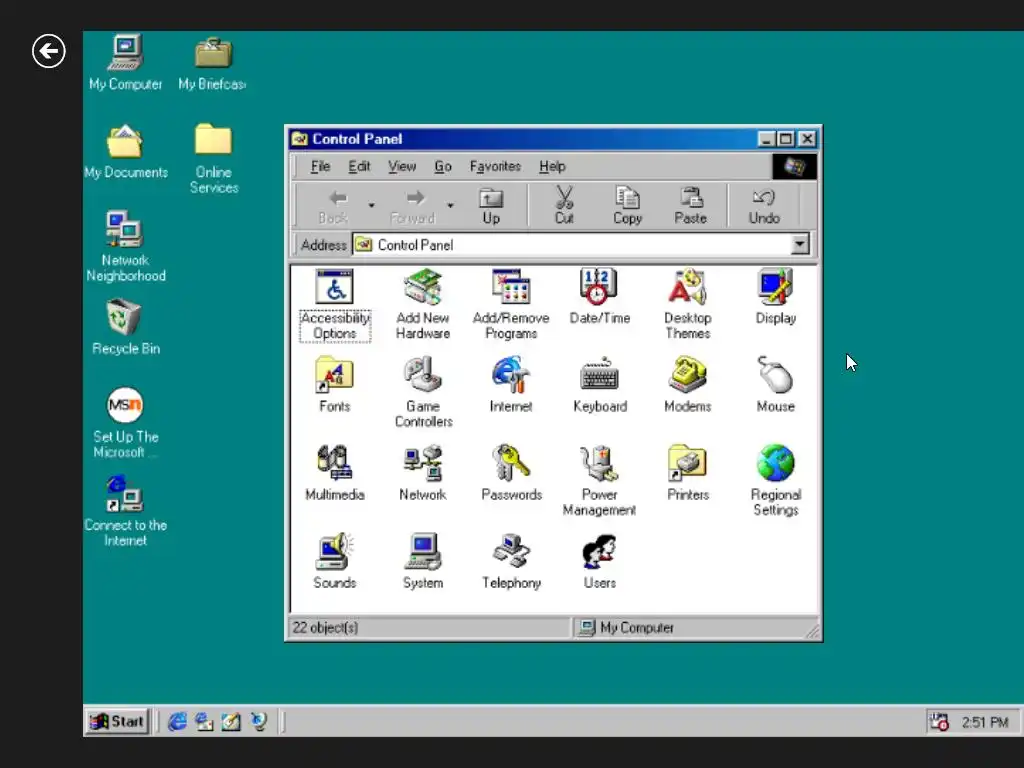Launch Outlook Express from Quick Launch

coord(204,722)
